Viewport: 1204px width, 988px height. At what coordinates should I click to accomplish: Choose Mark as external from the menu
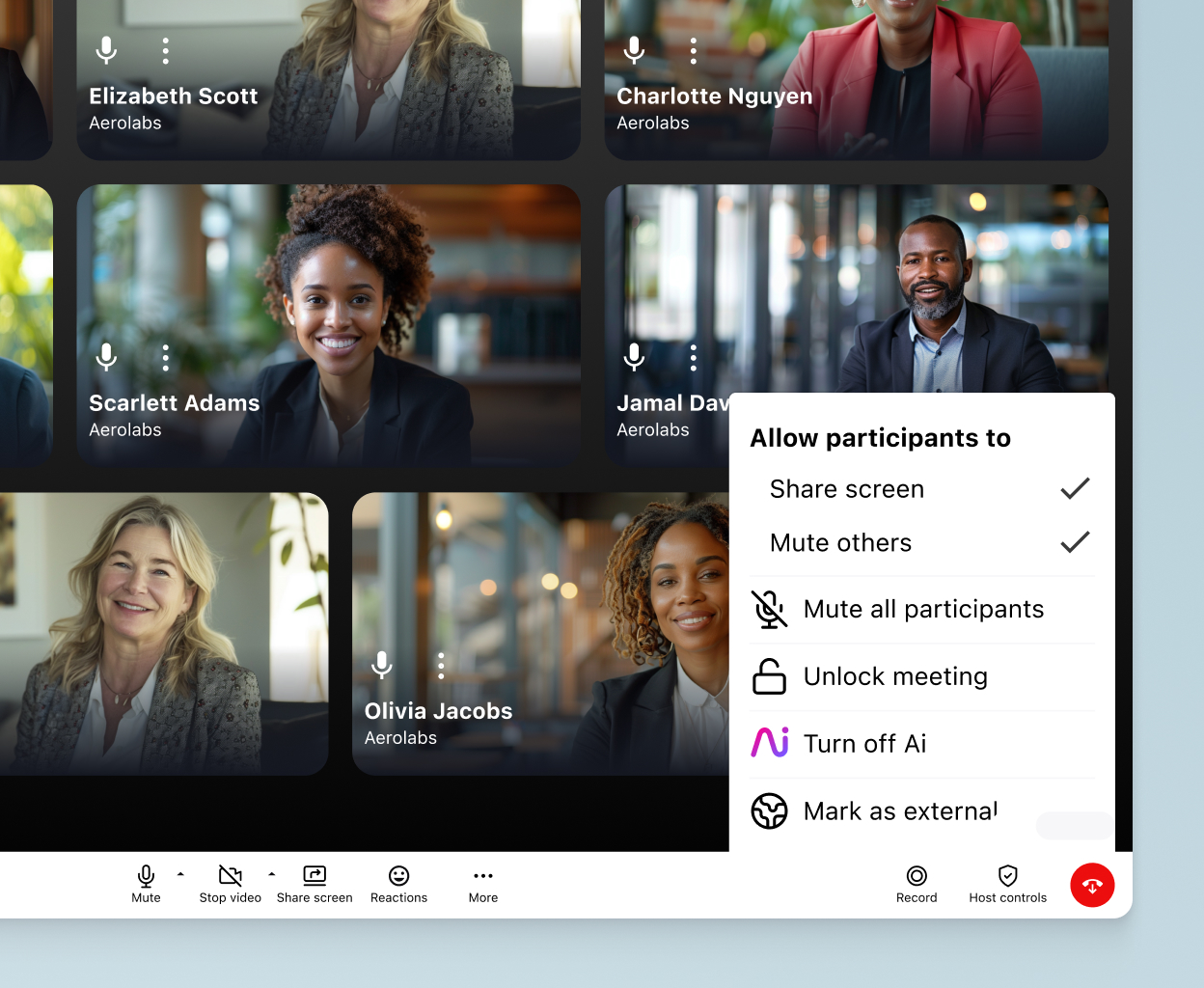pyautogui.click(x=898, y=811)
